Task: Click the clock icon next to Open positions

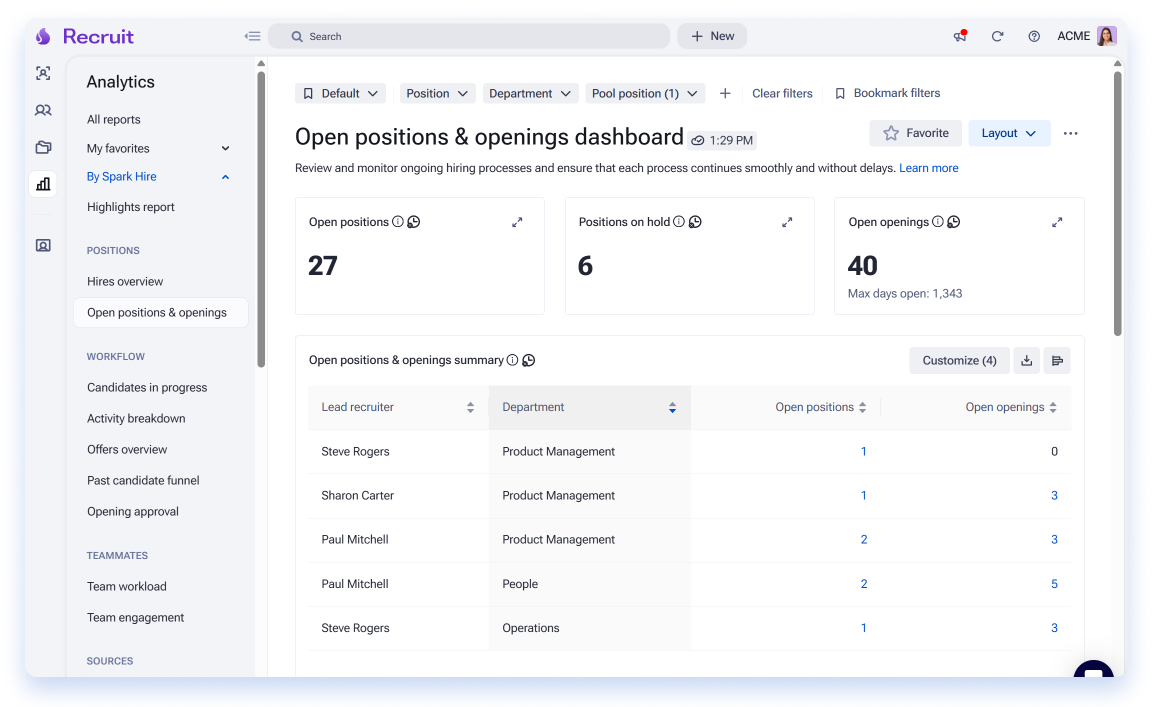Action: [414, 221]
